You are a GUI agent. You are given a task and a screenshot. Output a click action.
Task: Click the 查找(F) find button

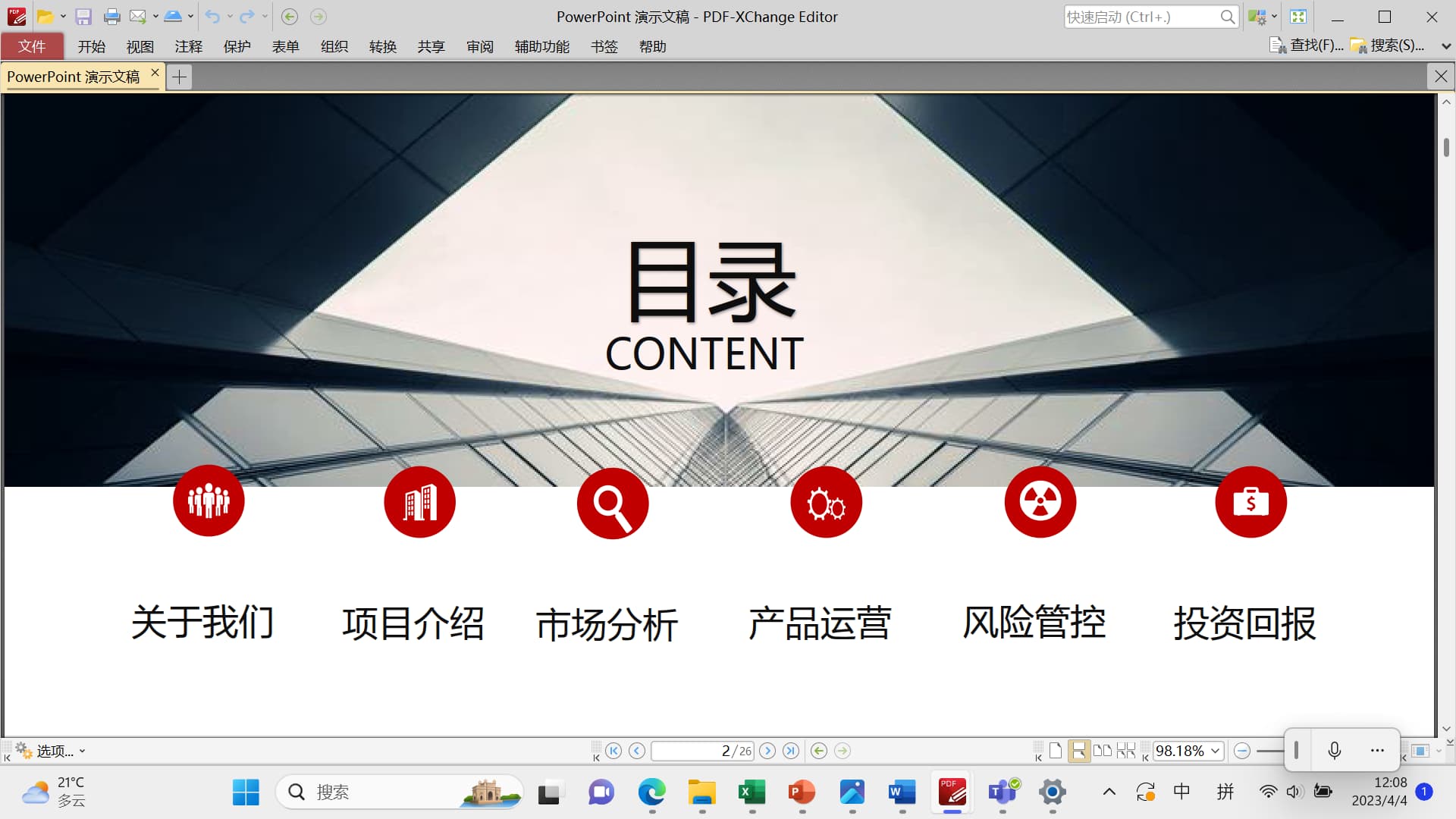tap(1307, 45)
